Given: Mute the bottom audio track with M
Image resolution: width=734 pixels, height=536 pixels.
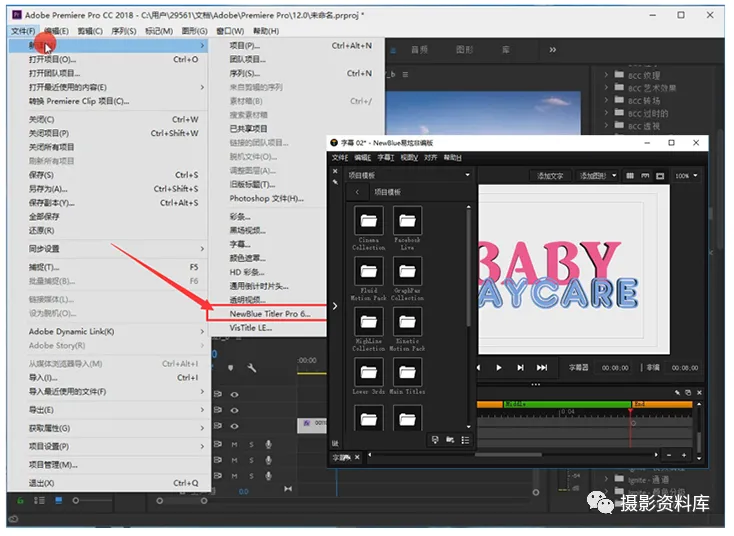Looking at the screenshot, I should 235,476.
